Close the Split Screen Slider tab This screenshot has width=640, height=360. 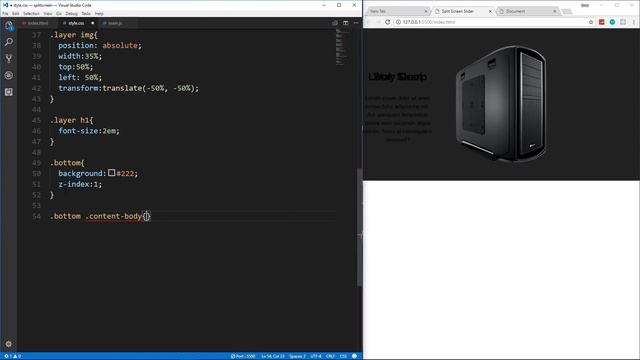[490, 11]
